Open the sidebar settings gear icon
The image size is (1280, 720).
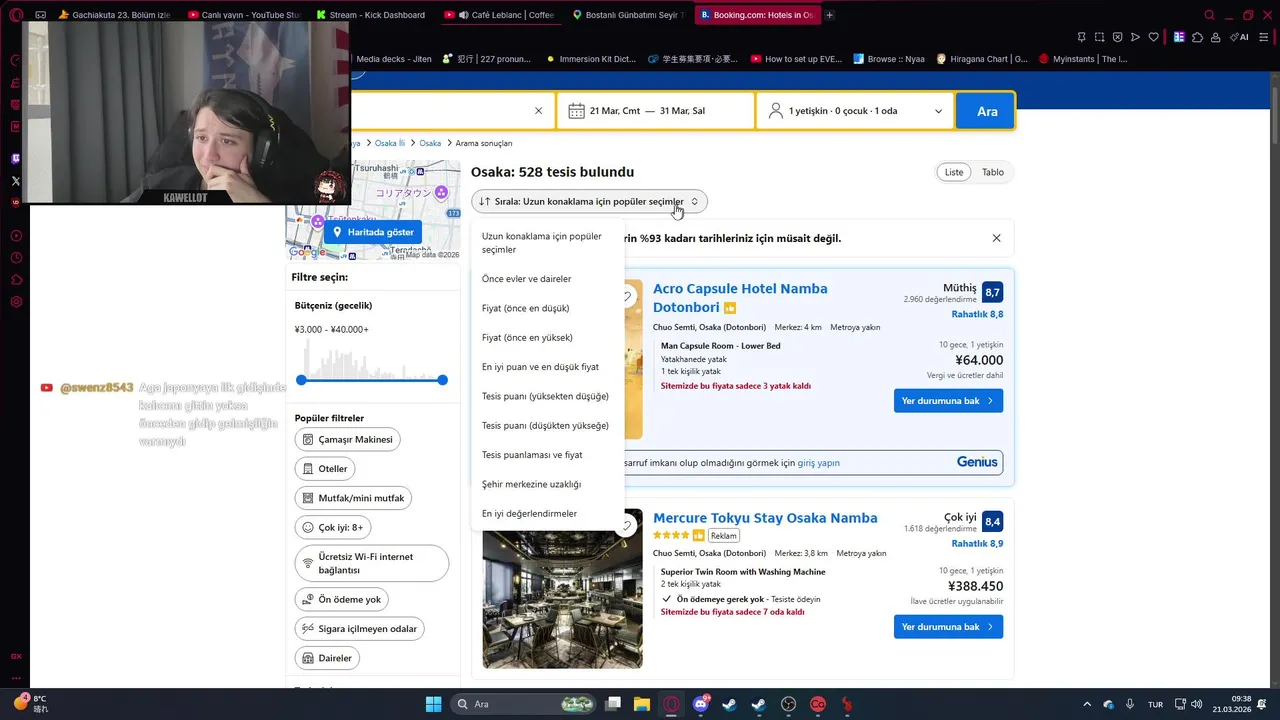[16, 301]
